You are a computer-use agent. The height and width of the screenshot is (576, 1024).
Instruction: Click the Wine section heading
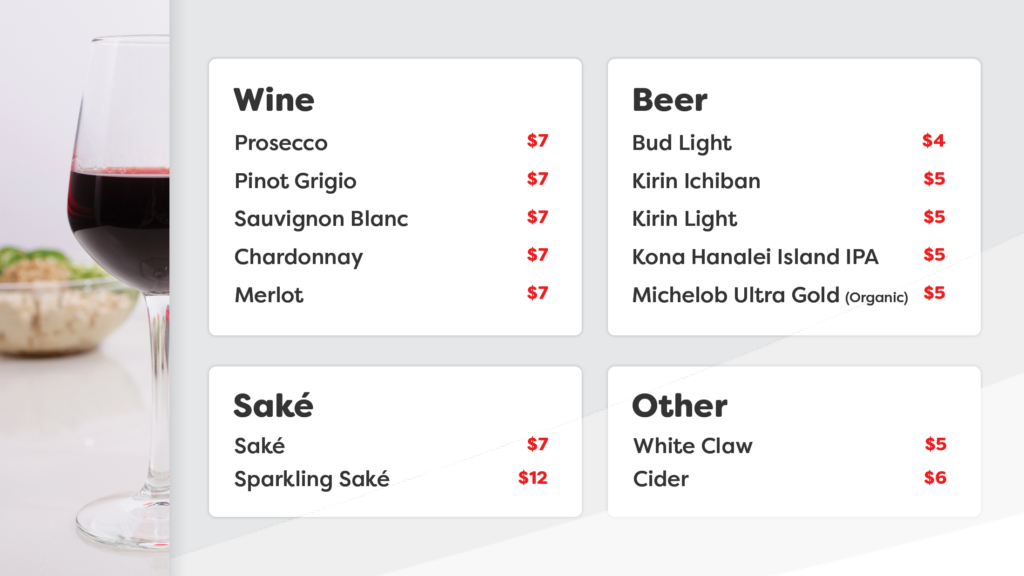[x=274, y=100]
